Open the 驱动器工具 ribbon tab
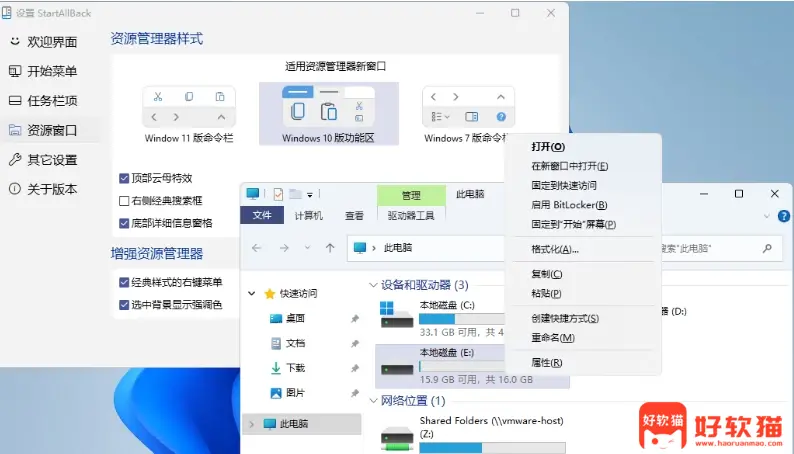The image size is (794, 454). (x=411, y=216)
